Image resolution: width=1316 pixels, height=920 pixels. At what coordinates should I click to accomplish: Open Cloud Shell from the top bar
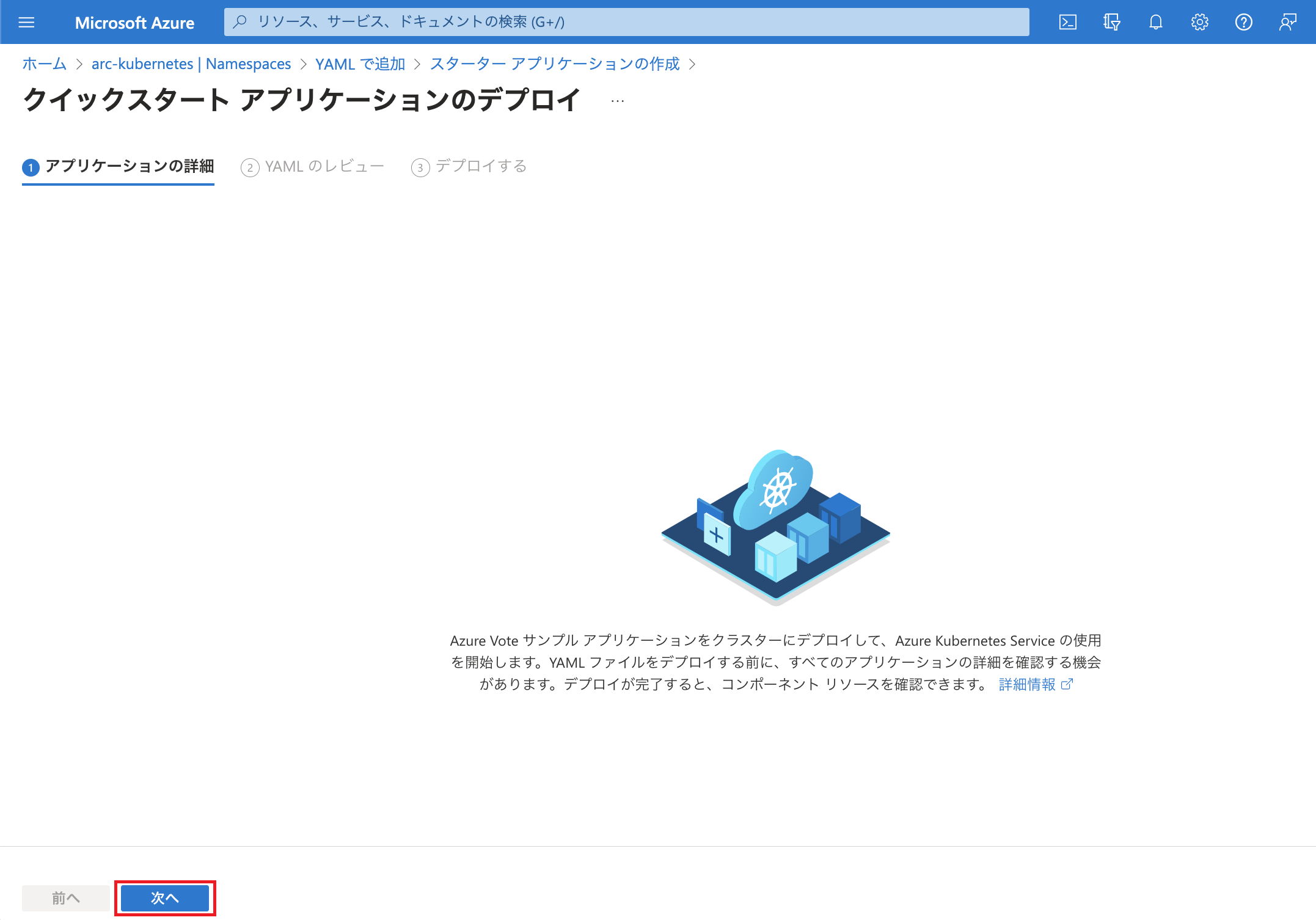[1067, 23]
